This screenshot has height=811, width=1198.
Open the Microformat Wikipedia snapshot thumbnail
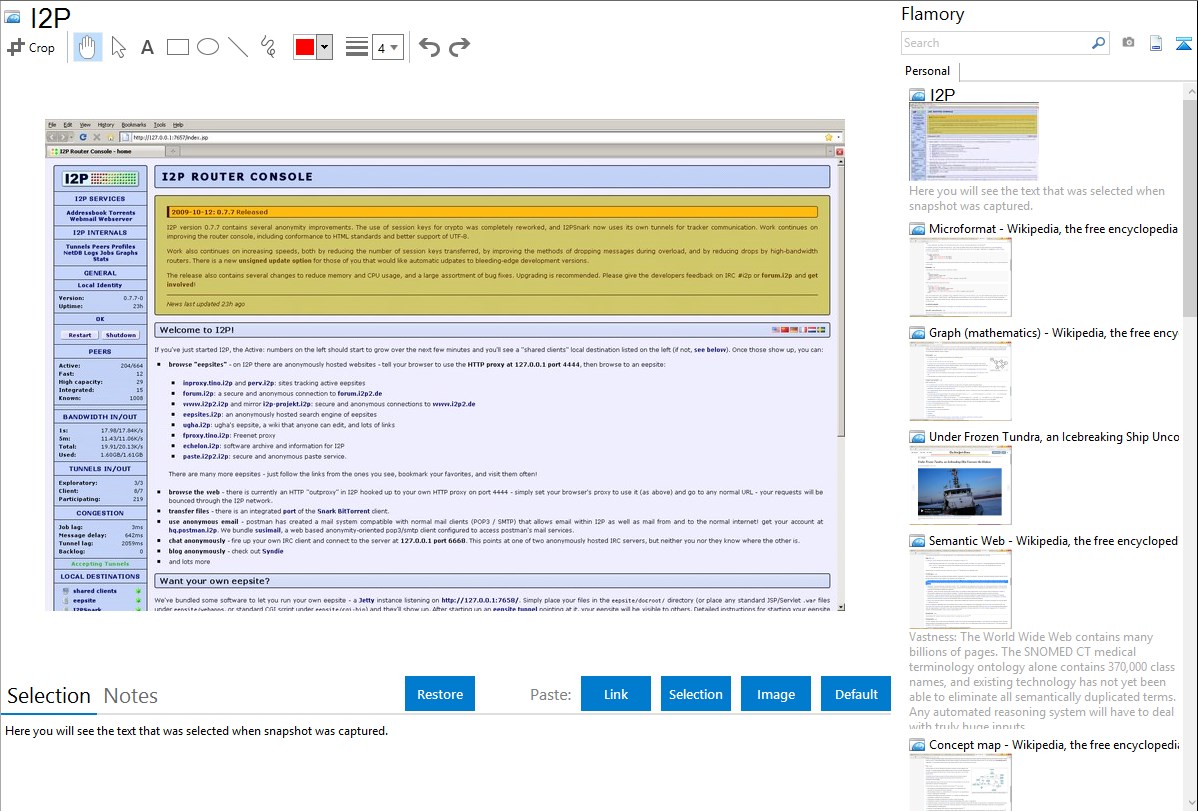(960, 277)
